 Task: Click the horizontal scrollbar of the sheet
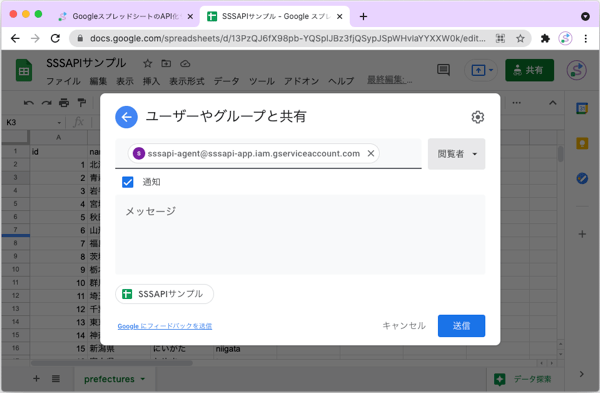pos(111,363)
